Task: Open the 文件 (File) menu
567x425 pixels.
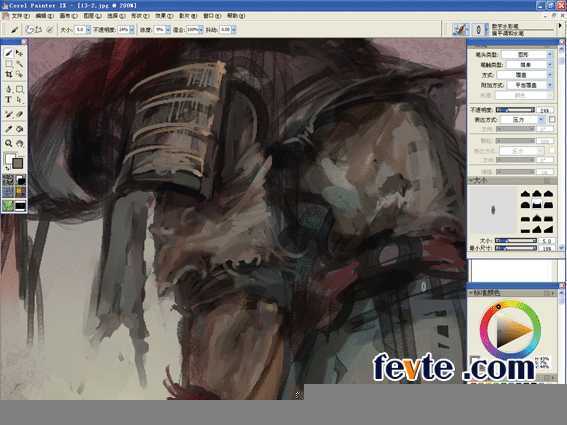Action: (20, 16)
